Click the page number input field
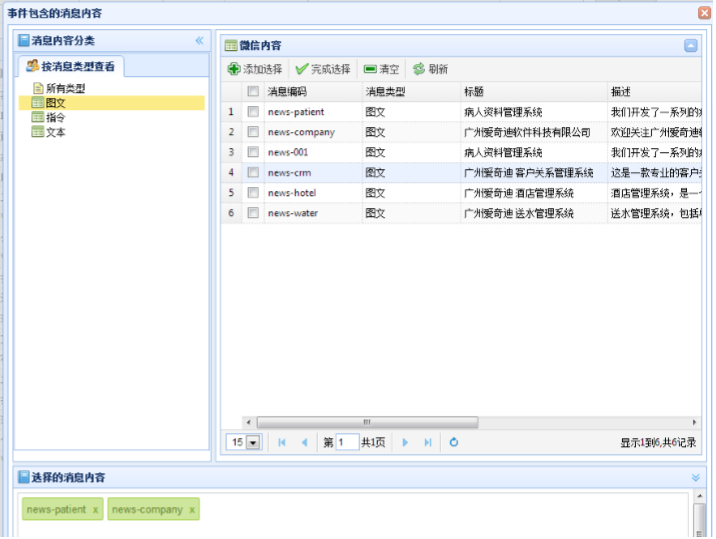The height and width of the screenshot is (539, 716). (347, 442)
